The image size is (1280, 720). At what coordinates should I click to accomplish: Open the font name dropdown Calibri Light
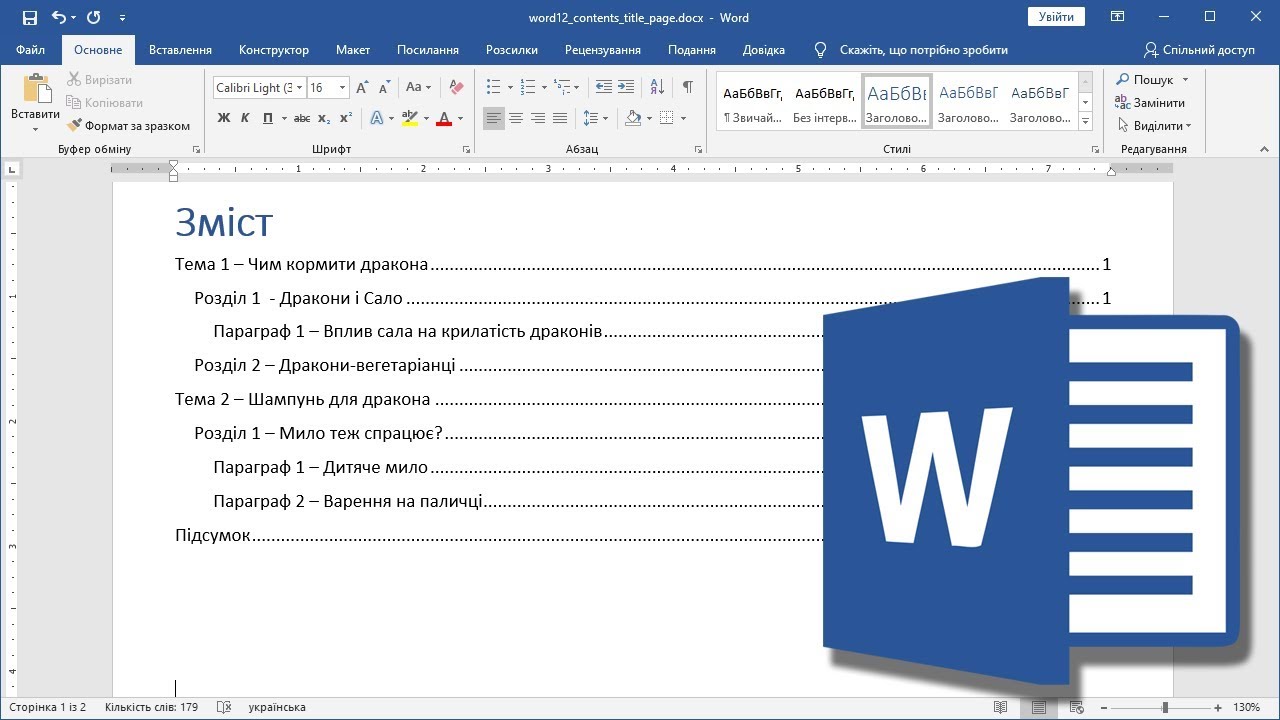click(x=298, y=88)
